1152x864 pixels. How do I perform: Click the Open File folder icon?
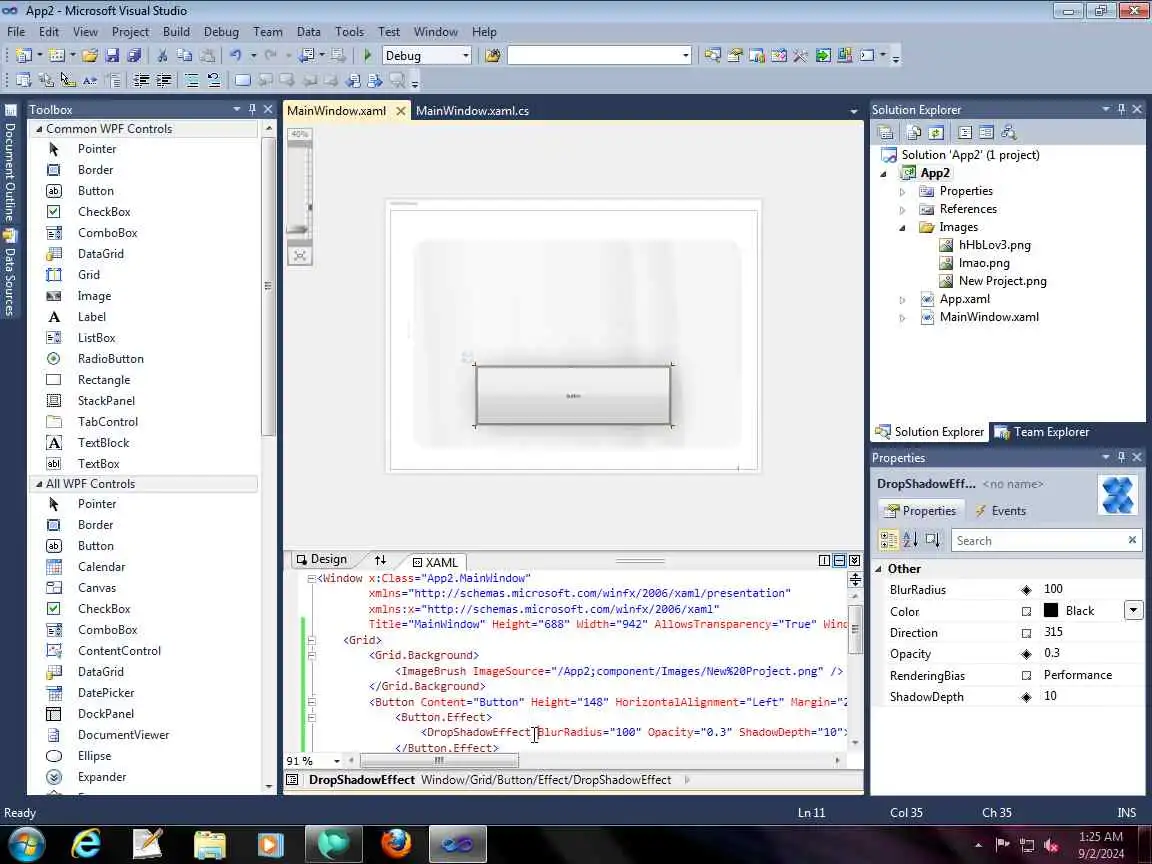pyautogui.click(x=90, y=56)
